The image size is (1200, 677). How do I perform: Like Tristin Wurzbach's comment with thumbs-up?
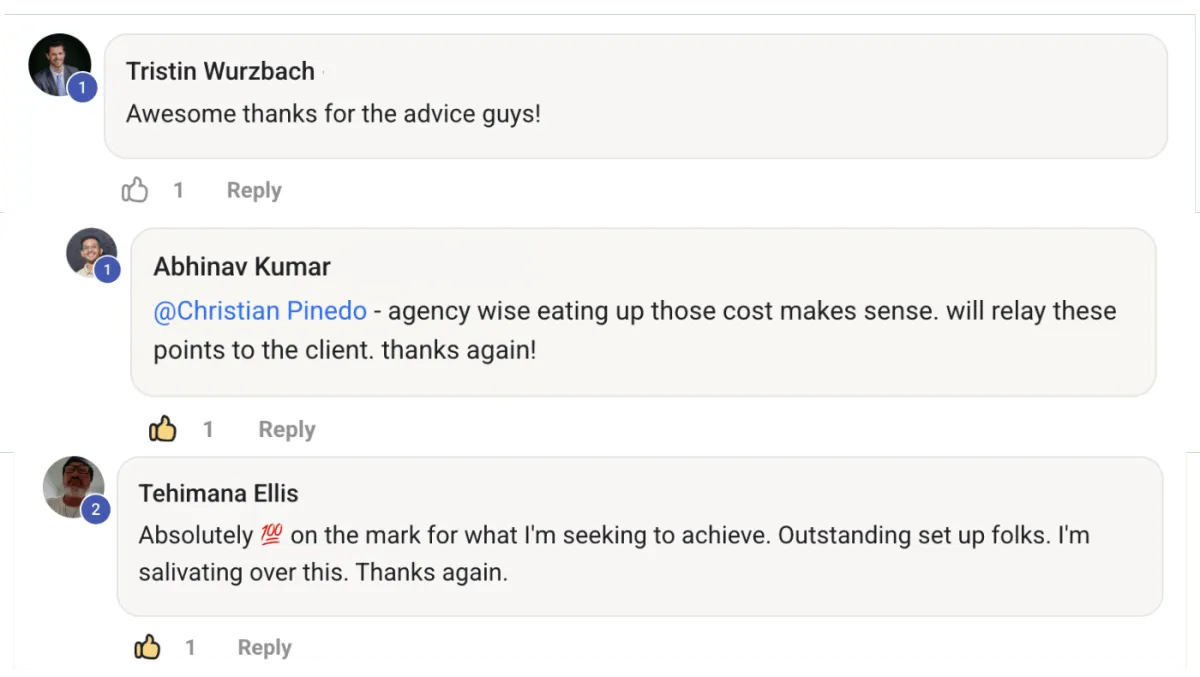tap(135, 190)
